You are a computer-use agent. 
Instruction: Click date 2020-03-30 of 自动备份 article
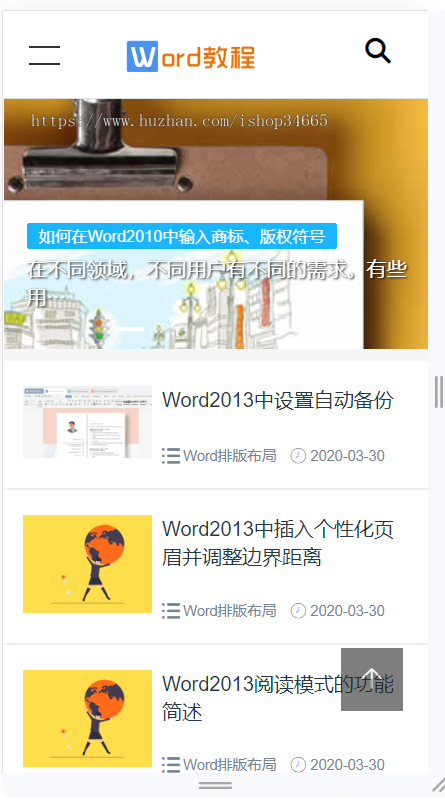pos(347,456)
